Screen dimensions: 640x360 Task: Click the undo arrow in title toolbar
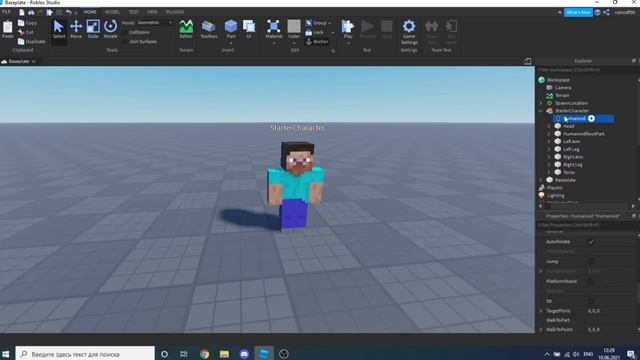tap(69, 12)
